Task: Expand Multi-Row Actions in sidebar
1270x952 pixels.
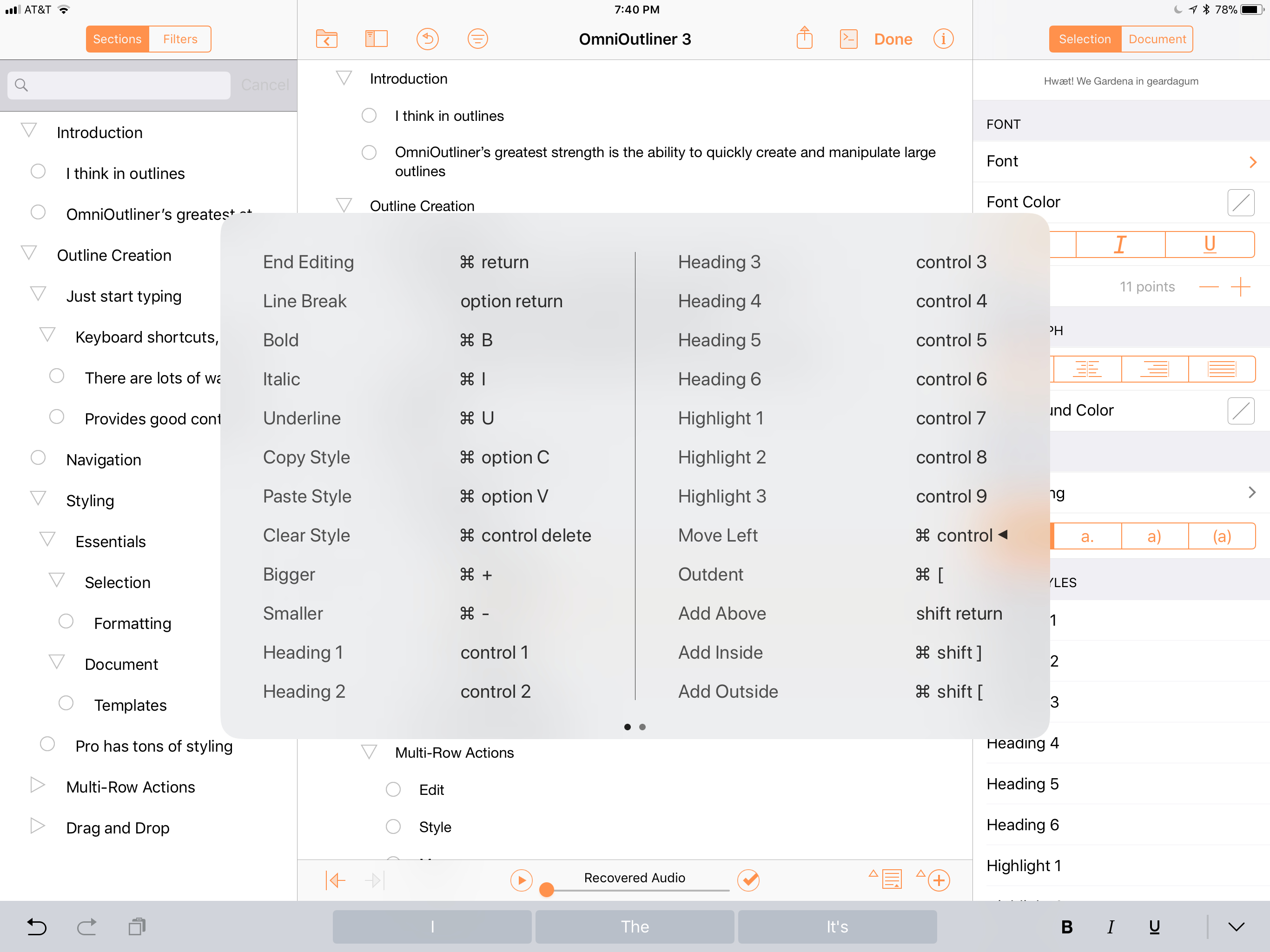Action: [37, 784]
